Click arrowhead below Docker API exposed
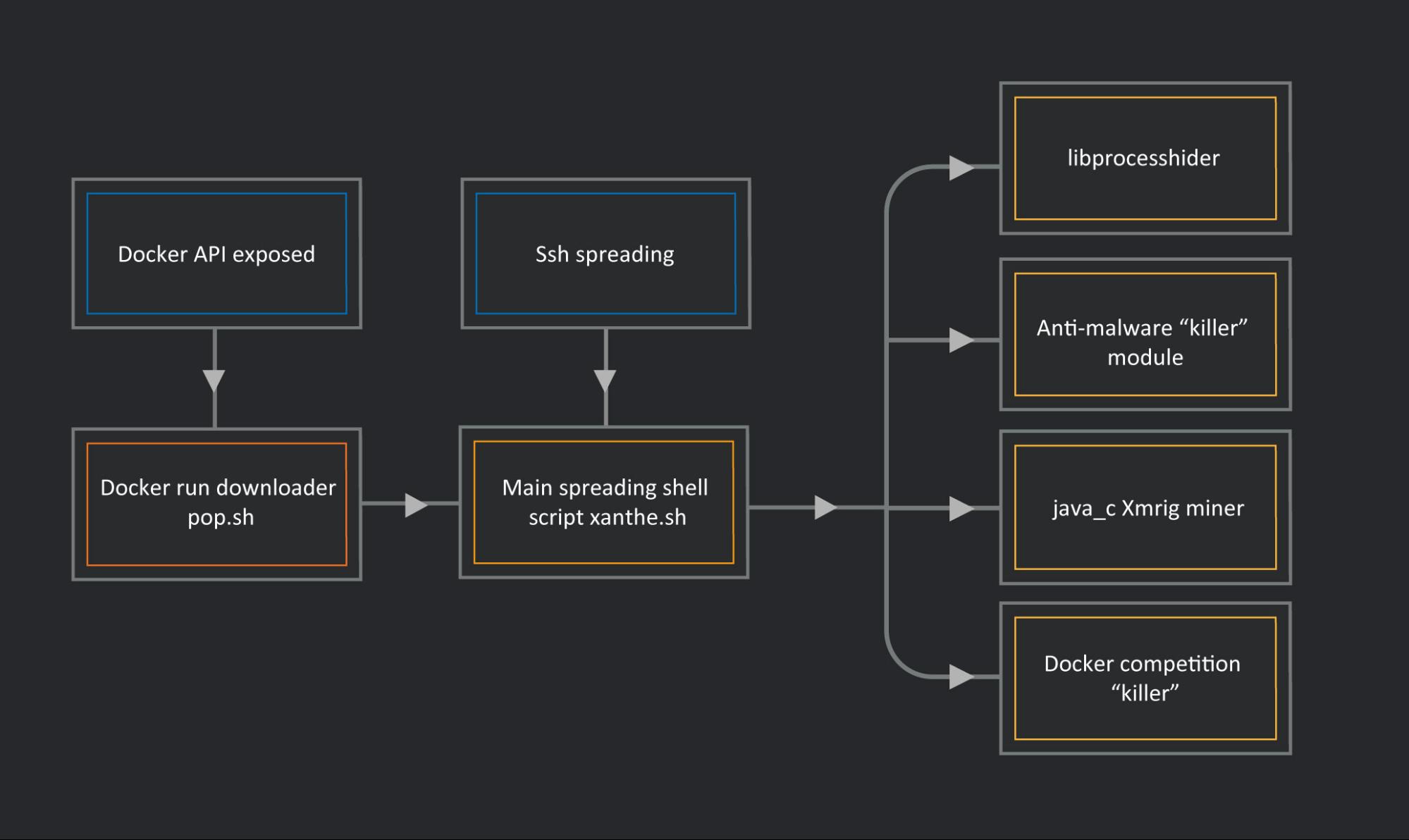 tap(214, 380)
